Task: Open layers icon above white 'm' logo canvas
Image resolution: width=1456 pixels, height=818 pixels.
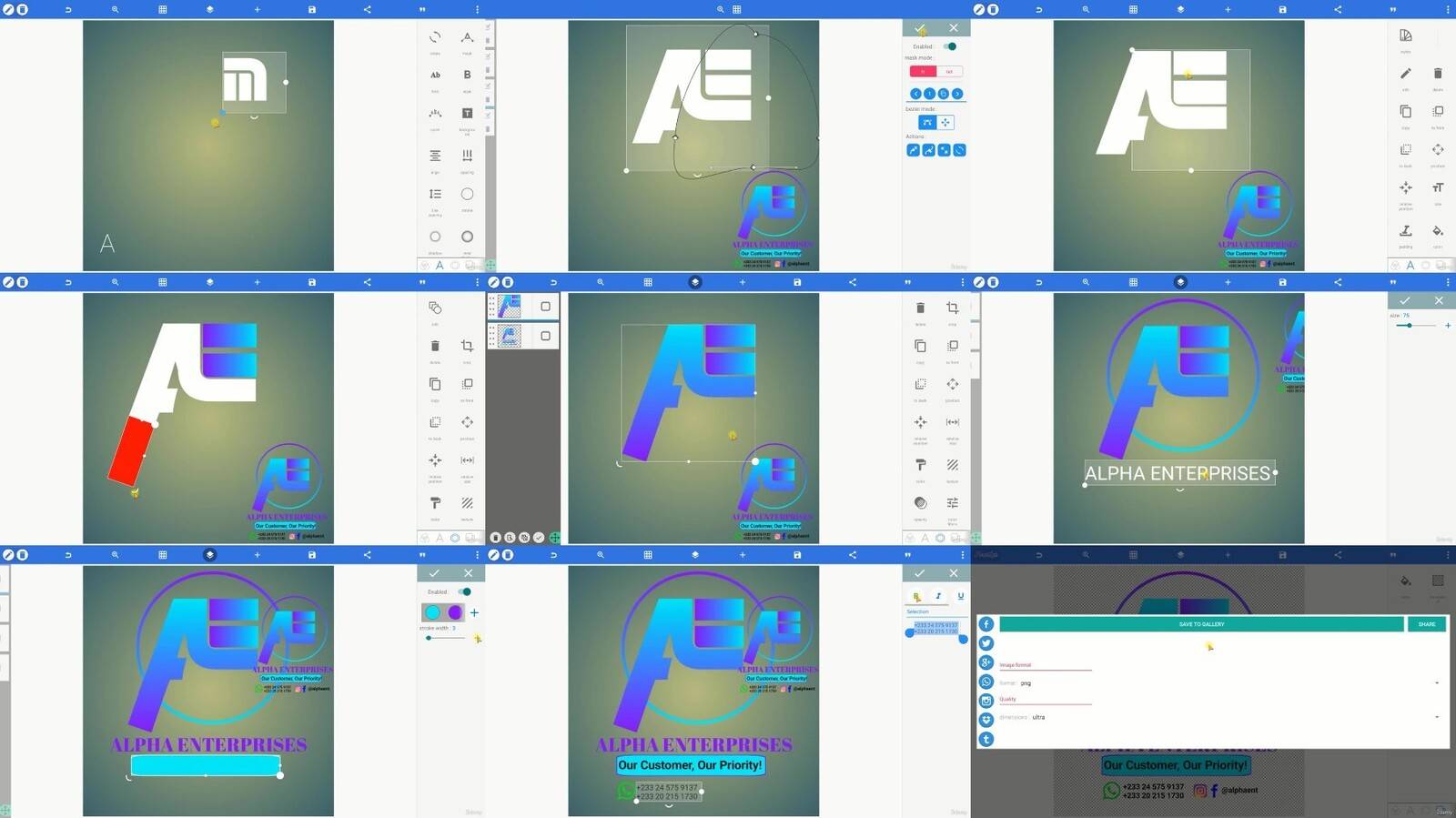Action: [x=209, y=9]
